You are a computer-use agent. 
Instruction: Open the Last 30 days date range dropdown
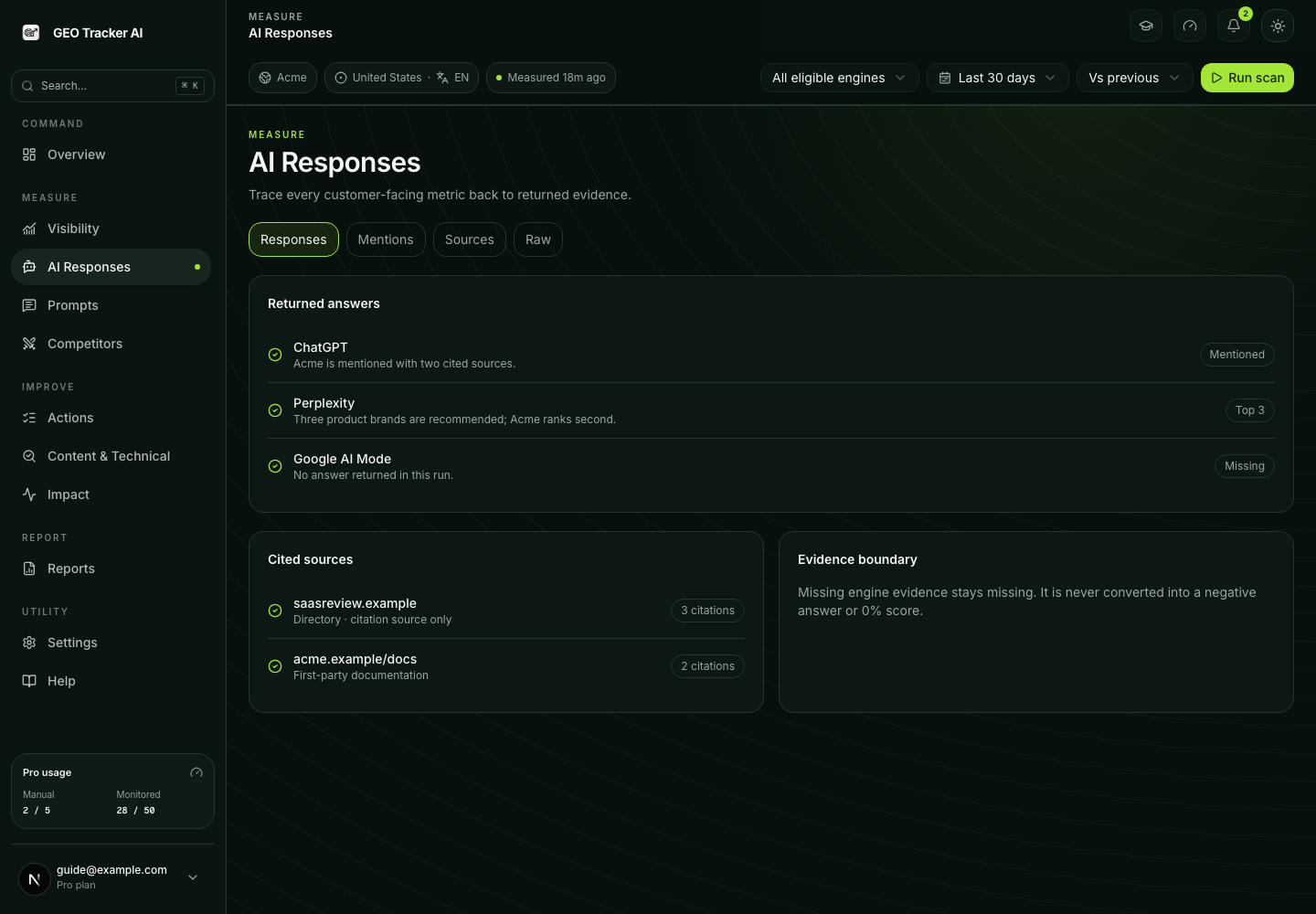(998, 78)
